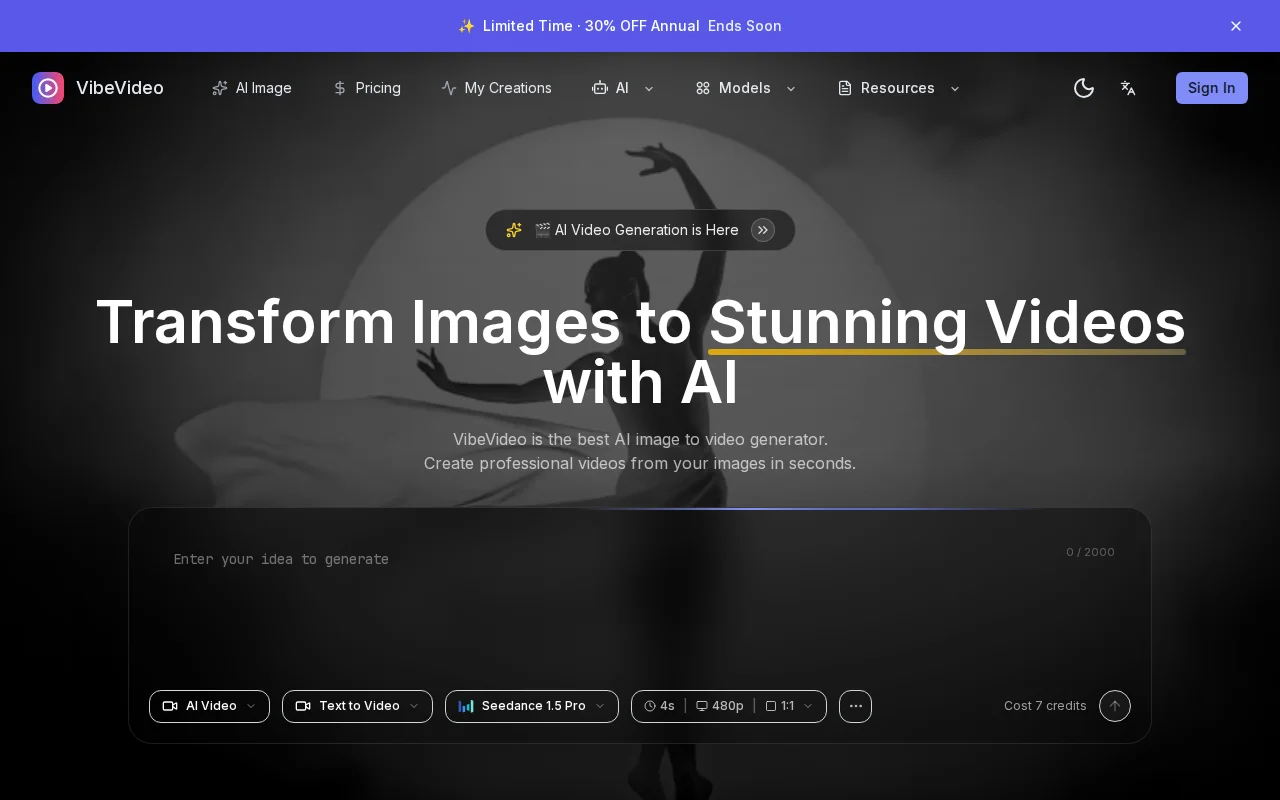
Task: Toggle dark mode with moon icon
Action: [x=1084, y=88]
